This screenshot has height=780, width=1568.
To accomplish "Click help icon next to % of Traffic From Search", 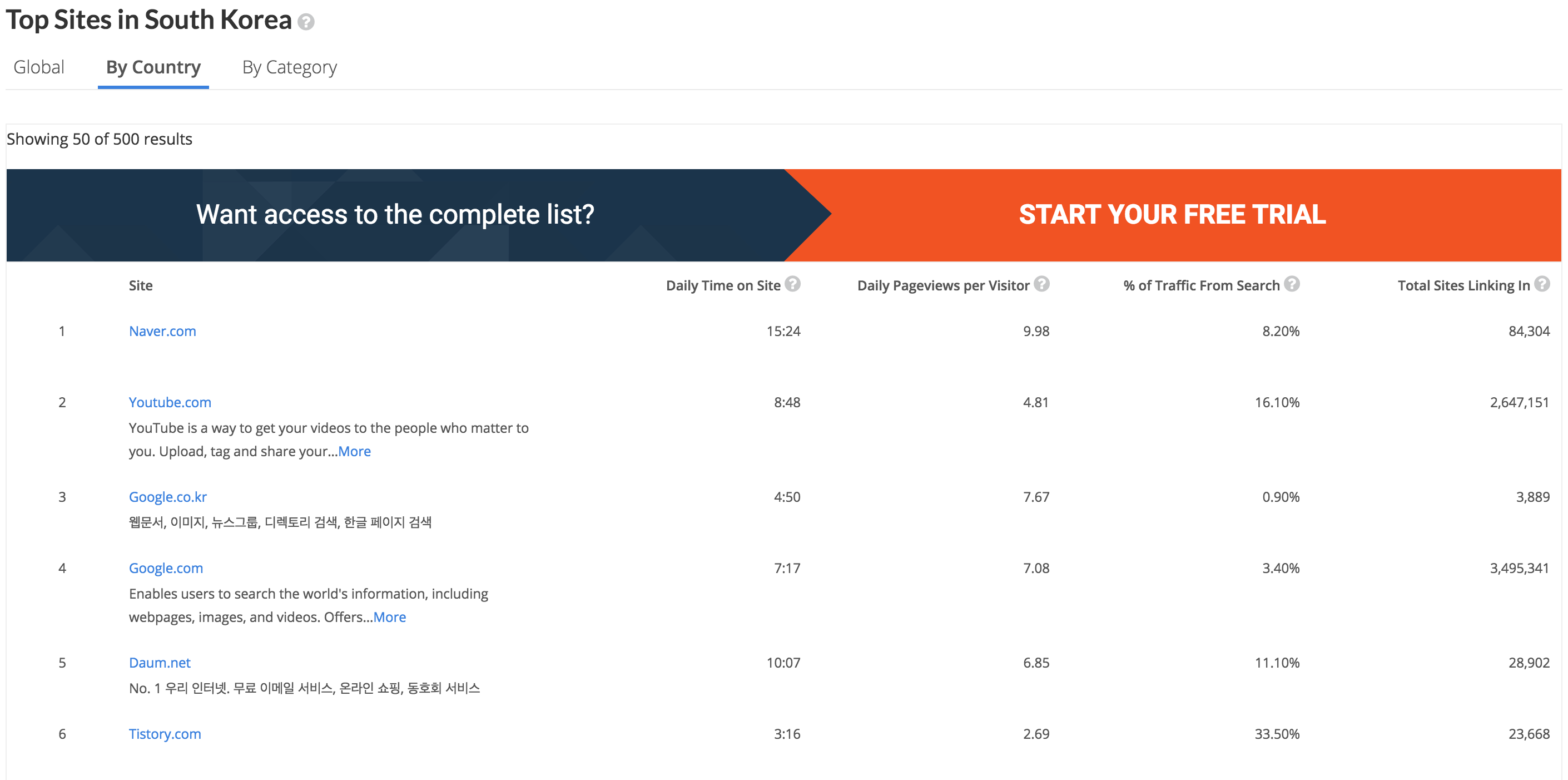I will tap(1292, 284).
